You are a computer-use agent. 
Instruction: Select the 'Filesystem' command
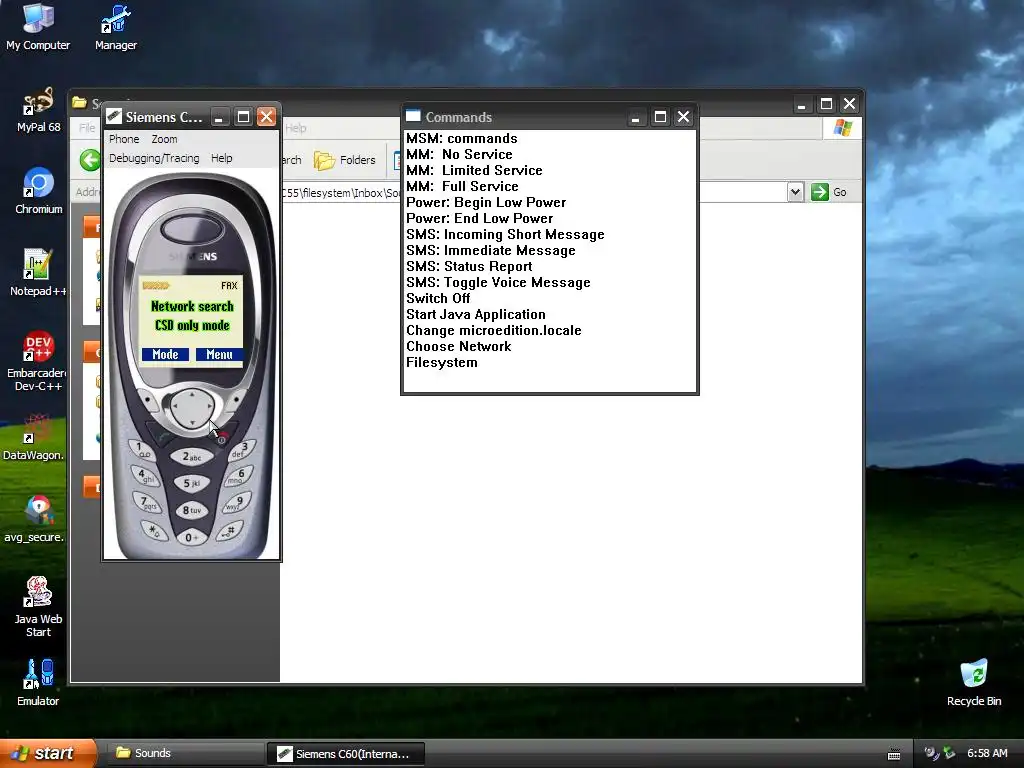[441, 362]
